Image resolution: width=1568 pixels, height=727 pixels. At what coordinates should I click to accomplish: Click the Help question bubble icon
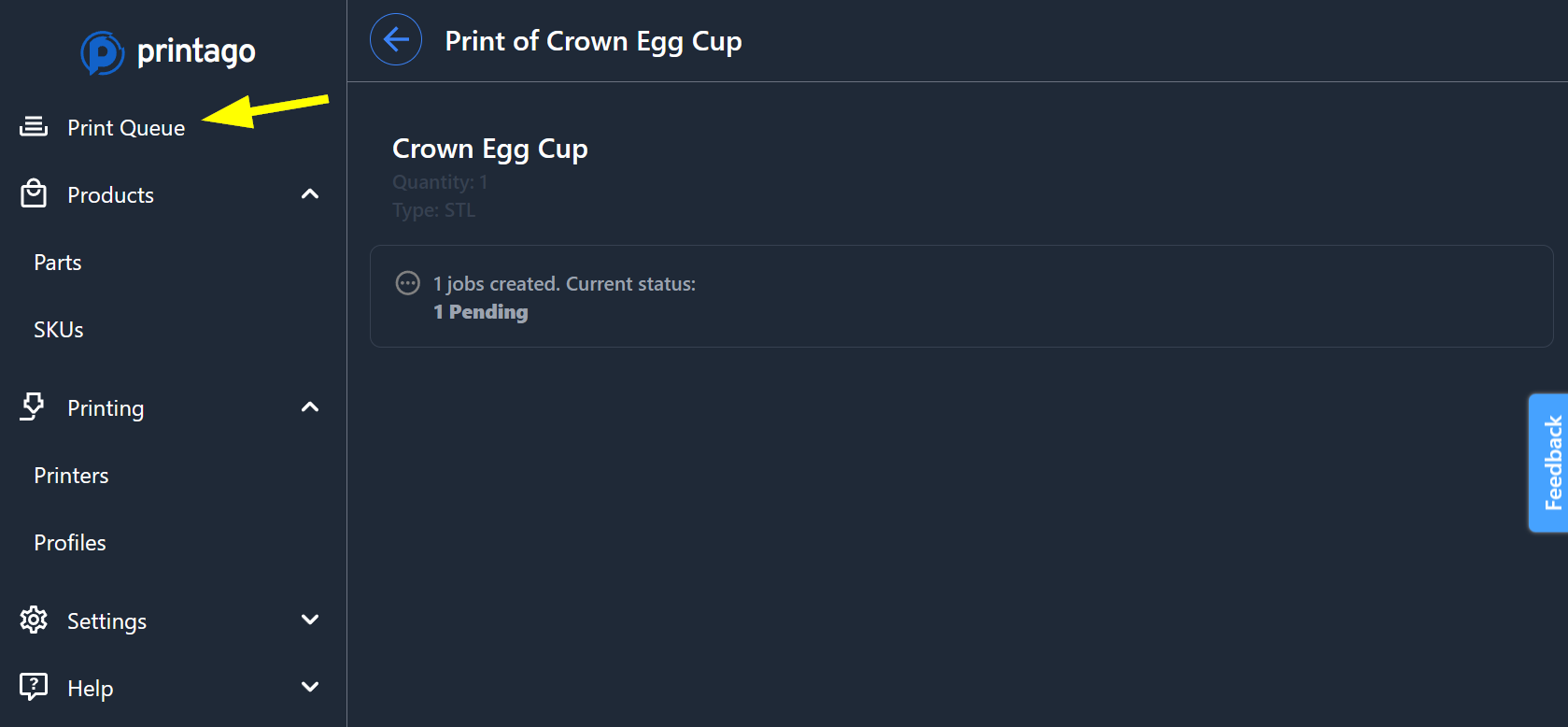coord(34,687)
